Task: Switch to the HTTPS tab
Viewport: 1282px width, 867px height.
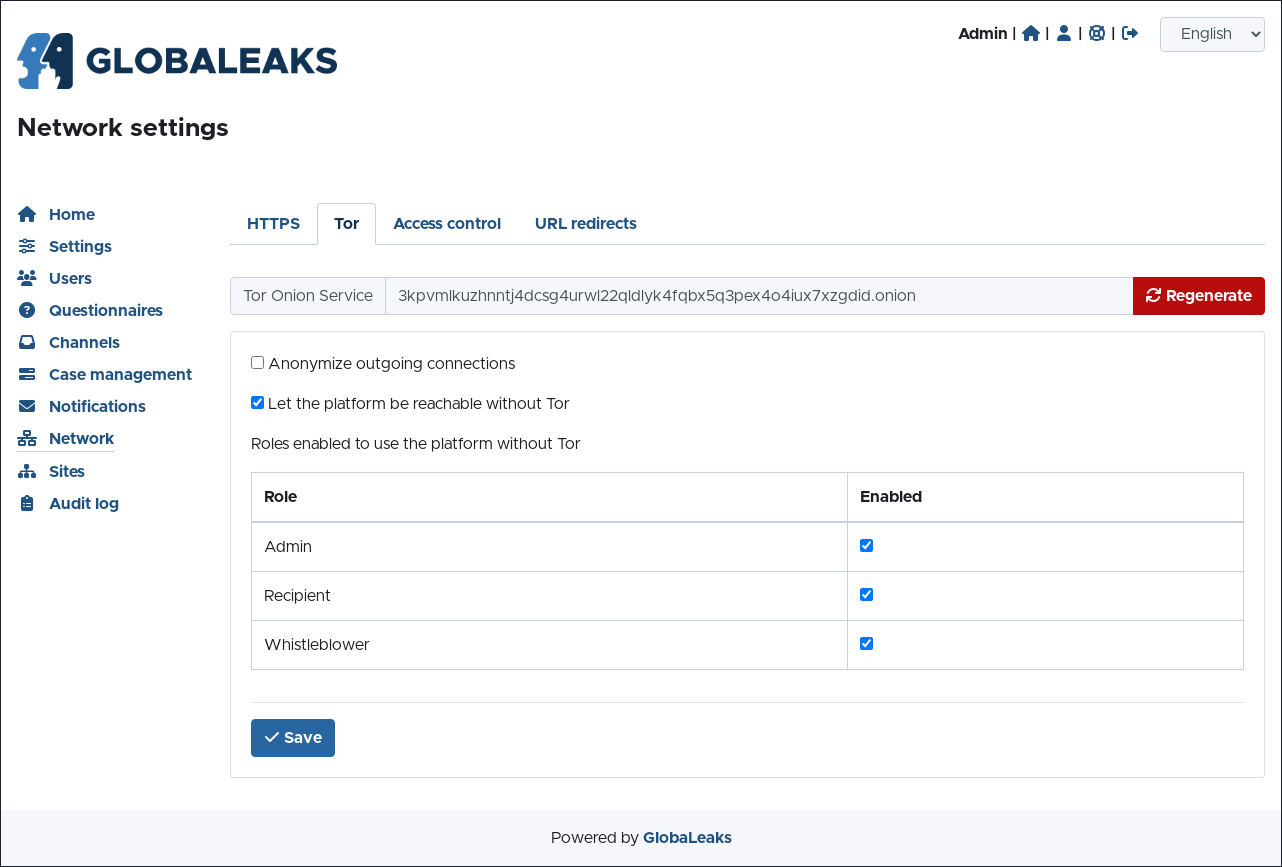Action: [x=273, y=224]
